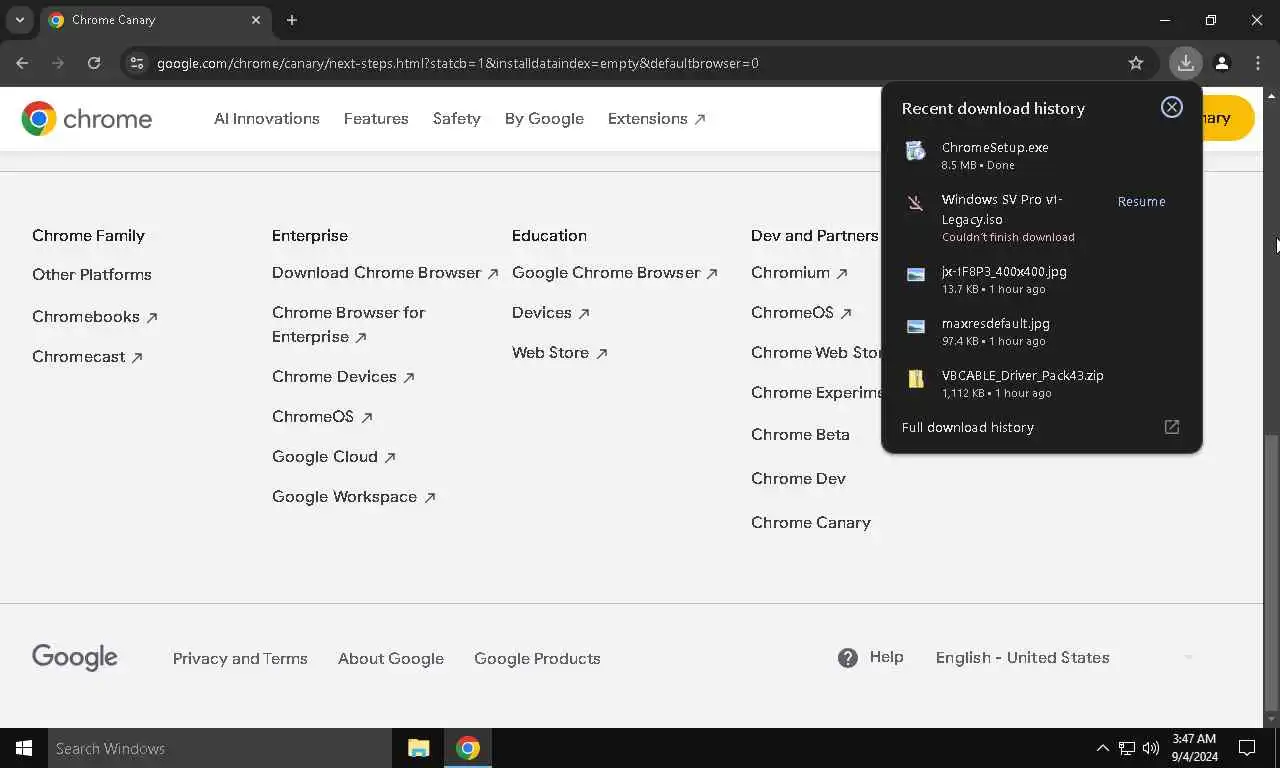Go back to previous page

point(22,63)
